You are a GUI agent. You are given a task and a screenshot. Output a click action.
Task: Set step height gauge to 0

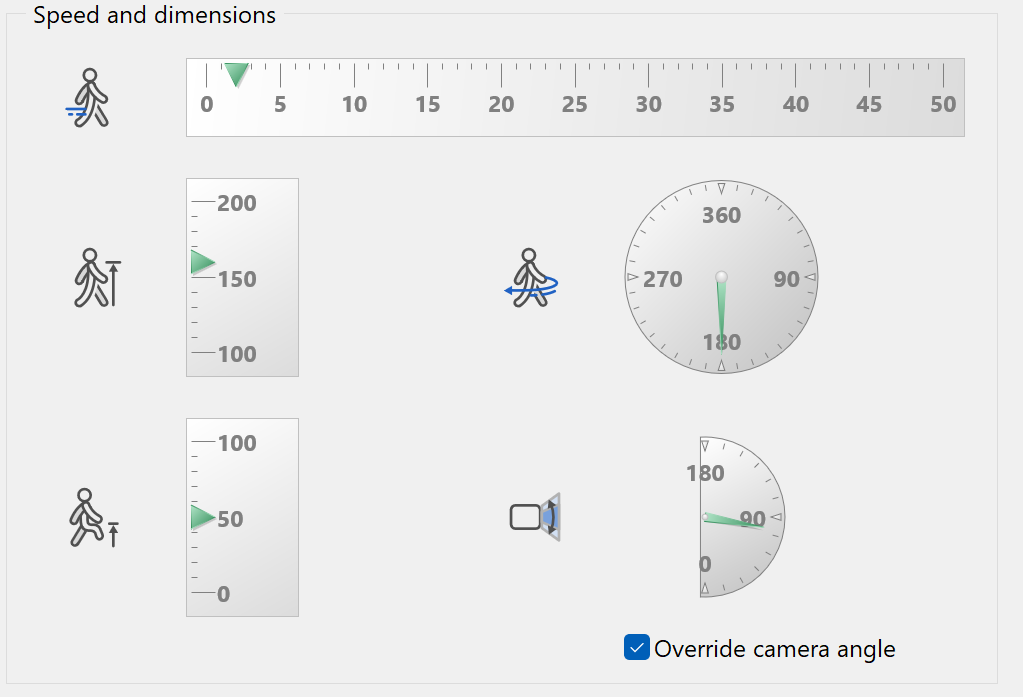point(203,593)
